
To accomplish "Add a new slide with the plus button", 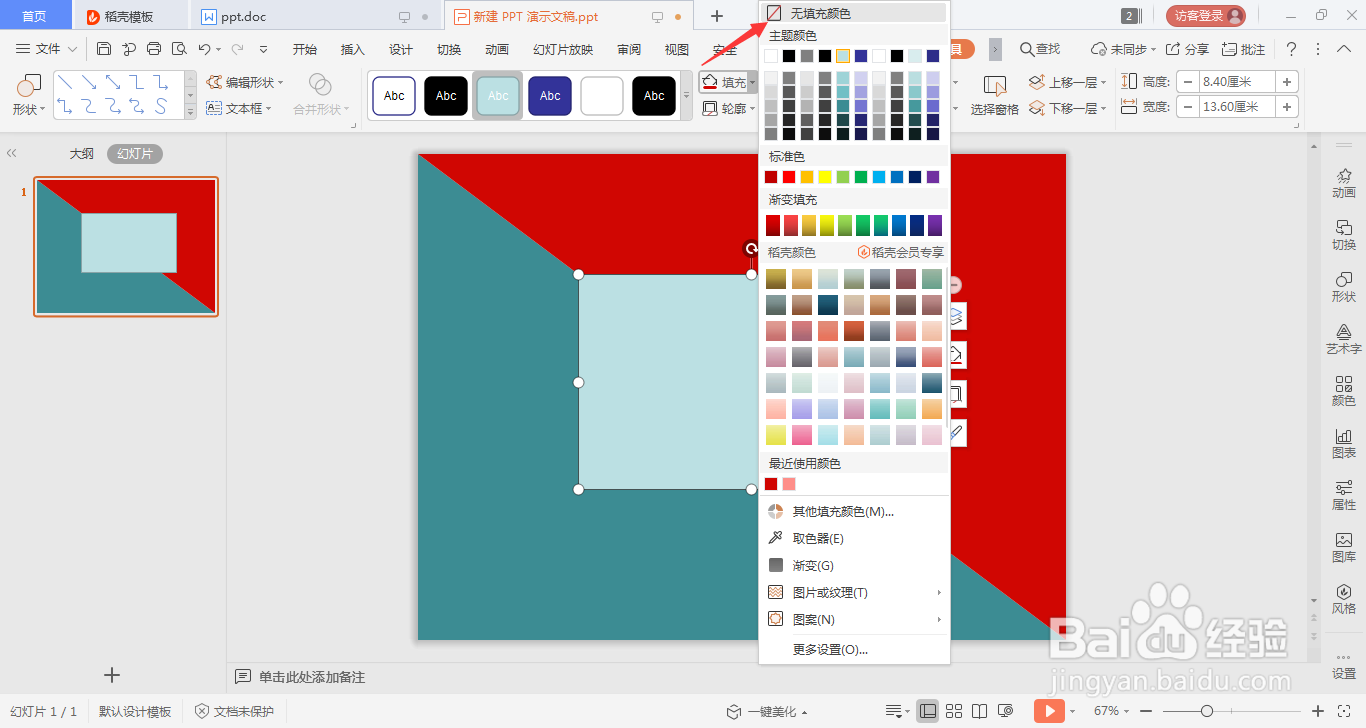I will [x=112, y=675].
